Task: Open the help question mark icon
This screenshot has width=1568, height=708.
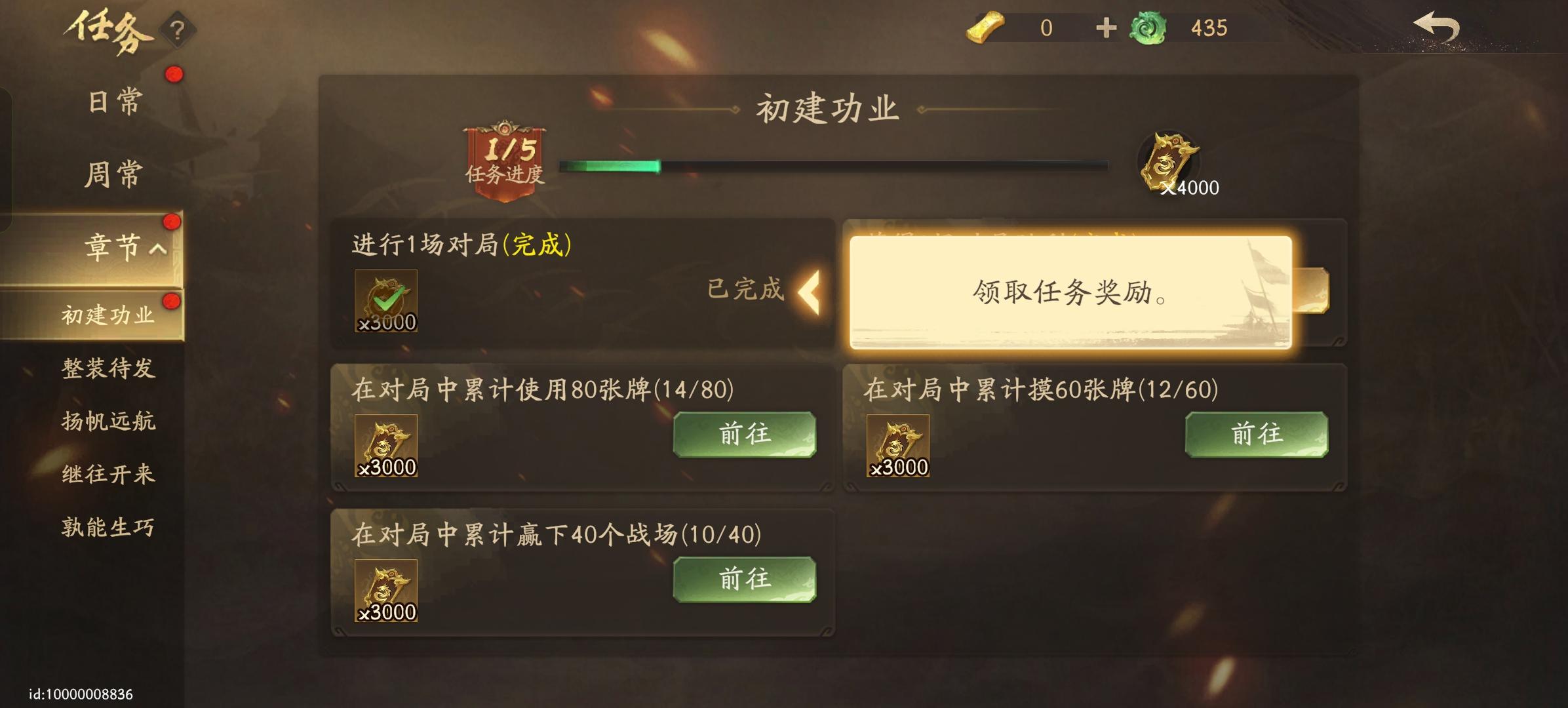Action: (x=177, y=30)
